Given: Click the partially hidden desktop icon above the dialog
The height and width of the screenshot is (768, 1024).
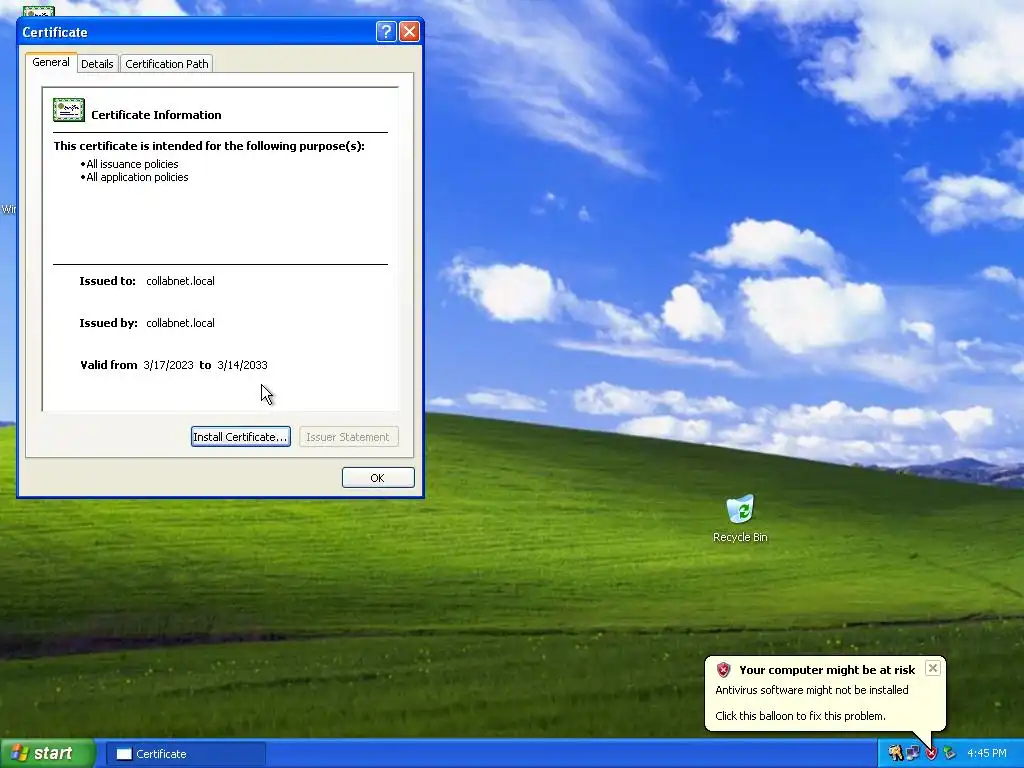Looking at the screenshot, I should 39,12.
